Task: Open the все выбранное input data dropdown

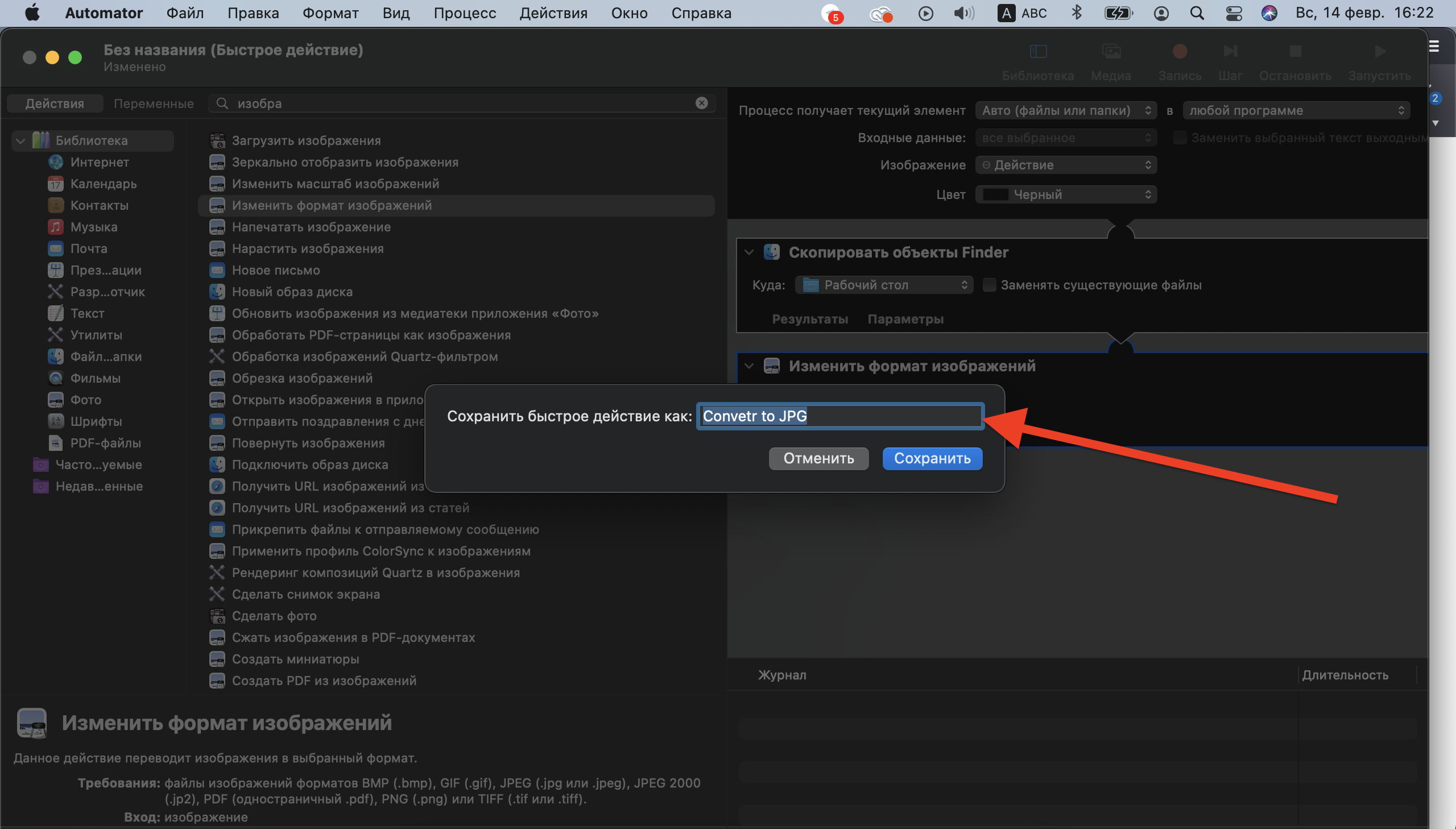Action: 1066,138
